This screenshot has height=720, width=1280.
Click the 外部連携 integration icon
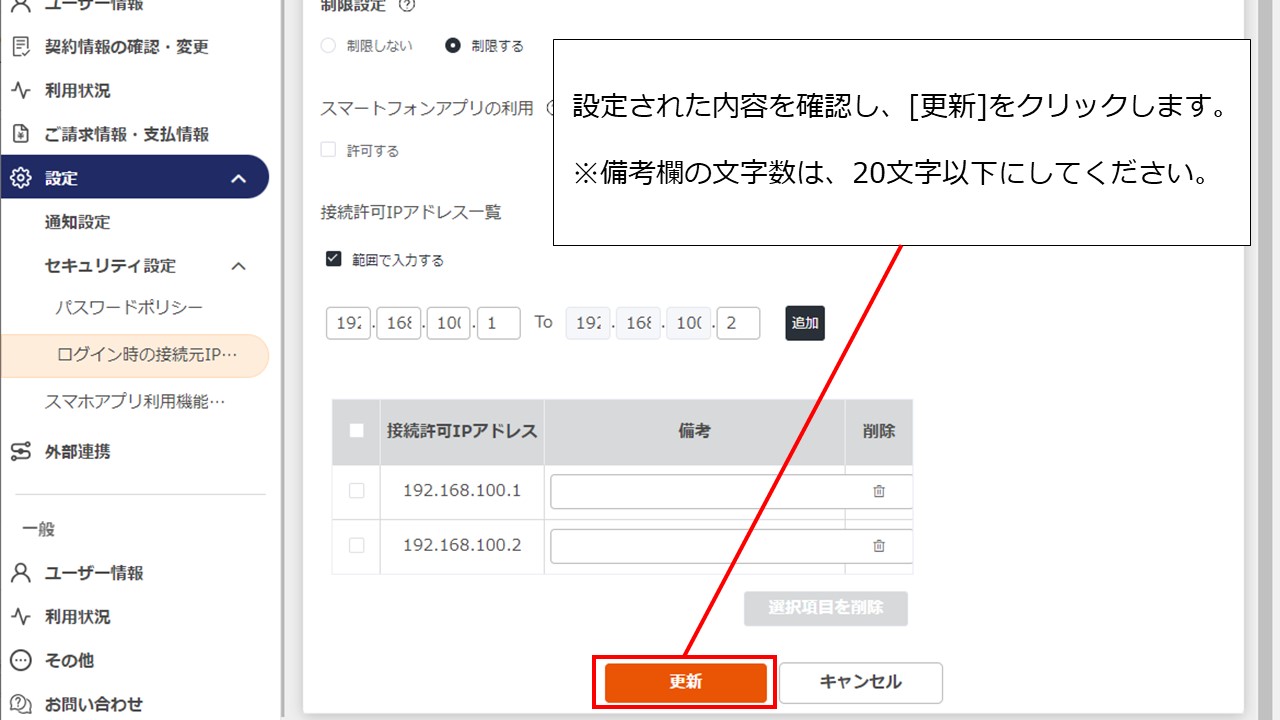click(x=20, y=452)
